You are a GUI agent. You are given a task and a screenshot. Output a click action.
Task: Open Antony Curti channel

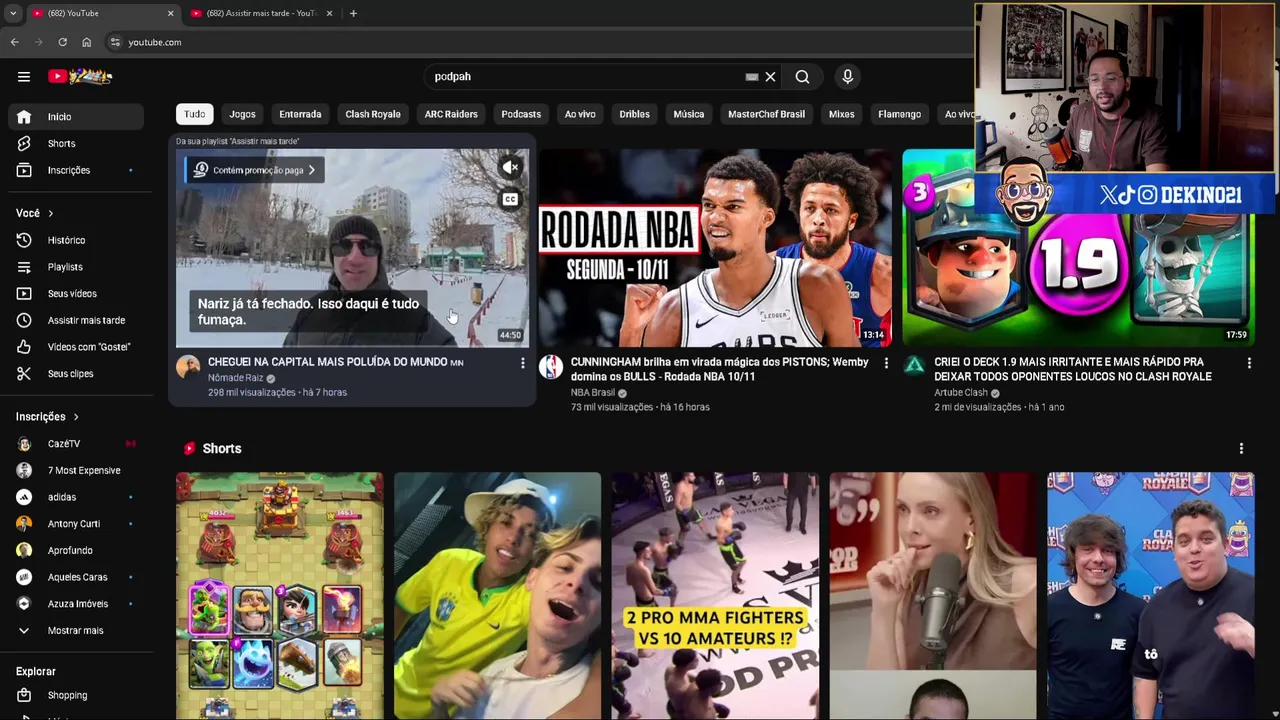[76, 524]
